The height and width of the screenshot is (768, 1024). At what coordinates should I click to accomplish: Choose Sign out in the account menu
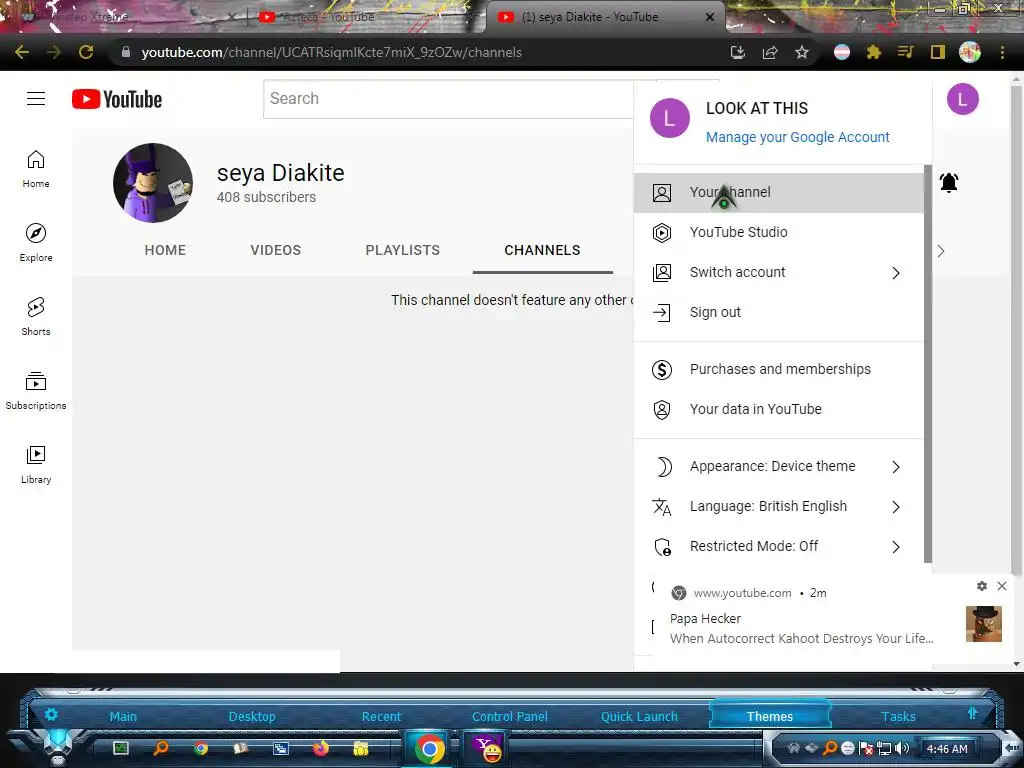[x=778, y=312]
